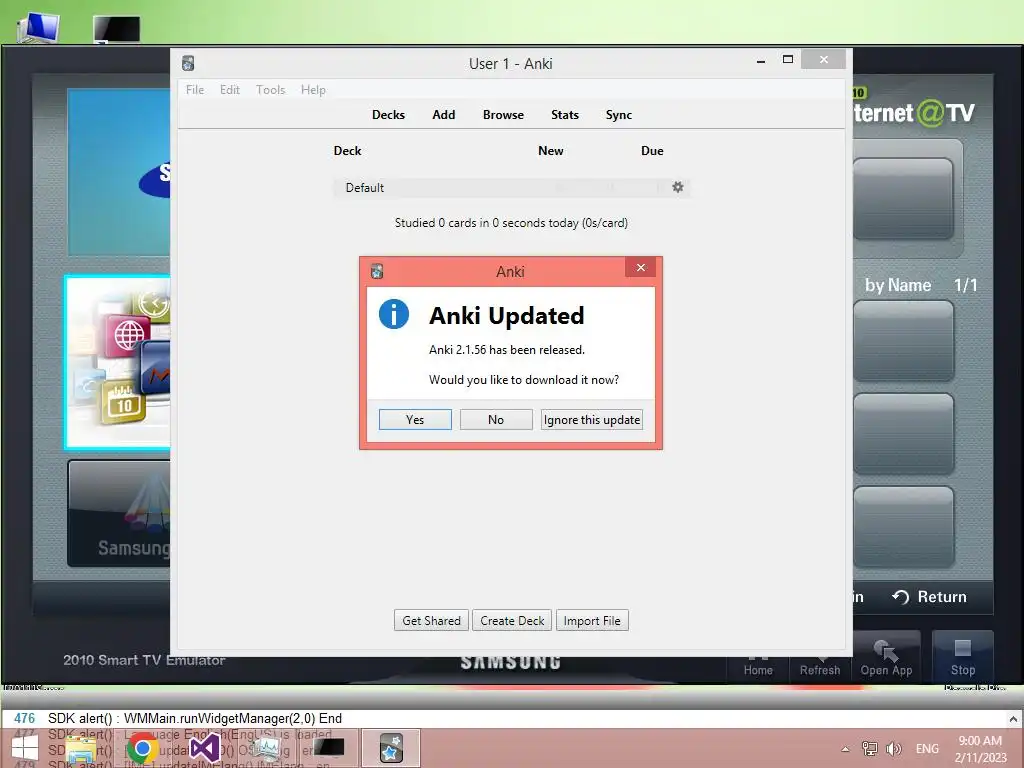This screenshot has height=768, width=1024.
Task: Click the monitor chart taskbar icon
Action: [266, 748]
